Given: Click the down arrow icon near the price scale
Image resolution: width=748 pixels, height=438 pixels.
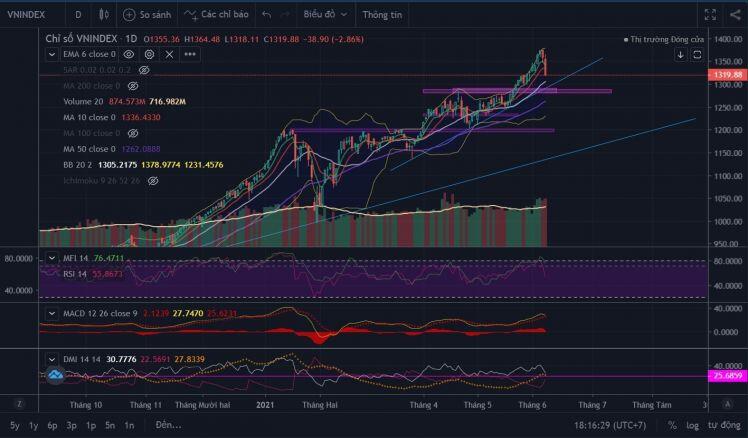Looking at the screenshot, I should pos(680,55).
